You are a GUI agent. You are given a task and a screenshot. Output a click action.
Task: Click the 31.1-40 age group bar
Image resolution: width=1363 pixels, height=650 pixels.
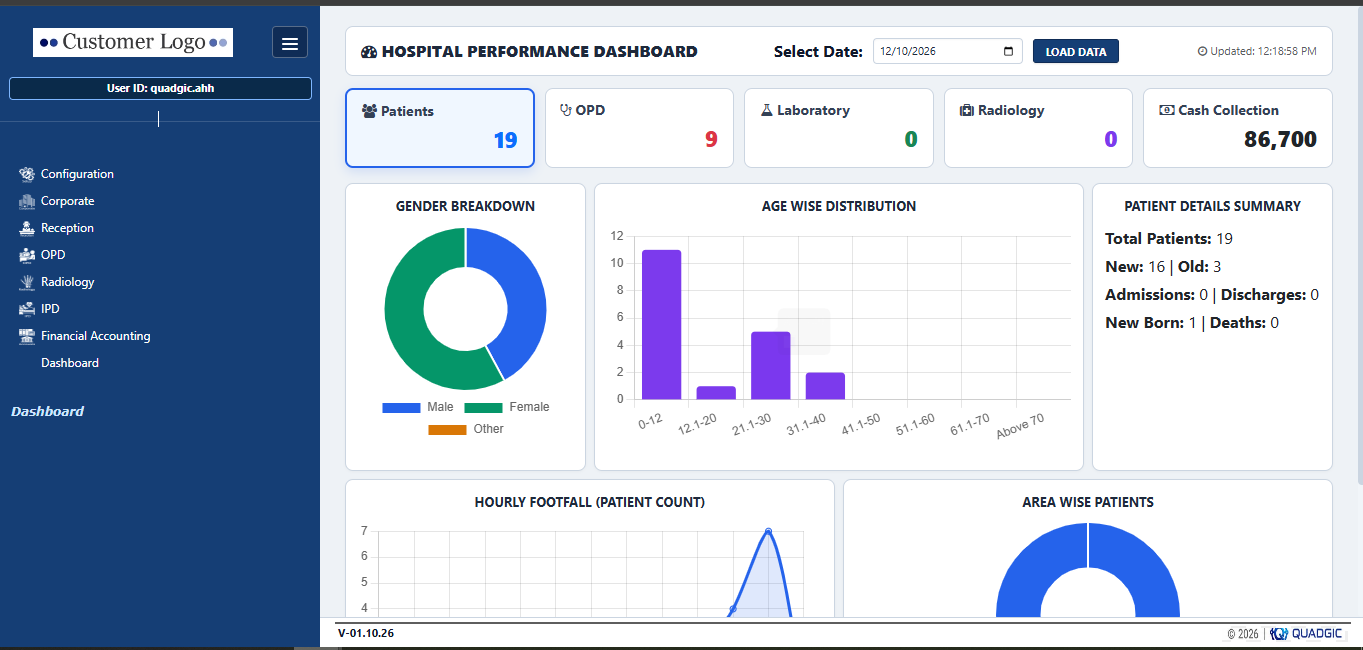[825, 386]
